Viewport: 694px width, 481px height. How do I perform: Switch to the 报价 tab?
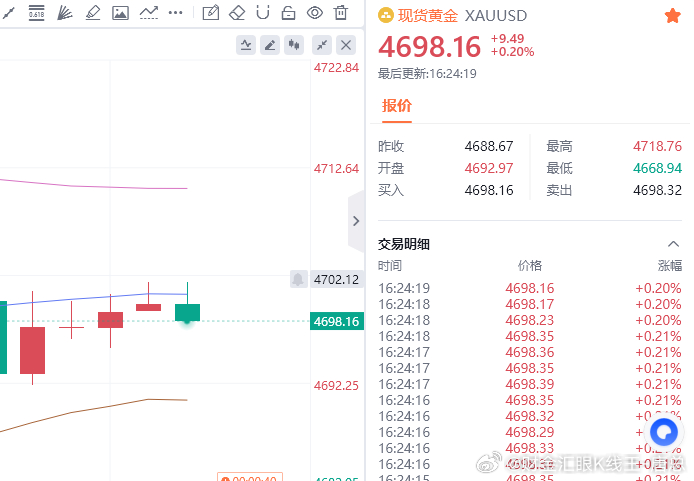(x=397, y=106)
